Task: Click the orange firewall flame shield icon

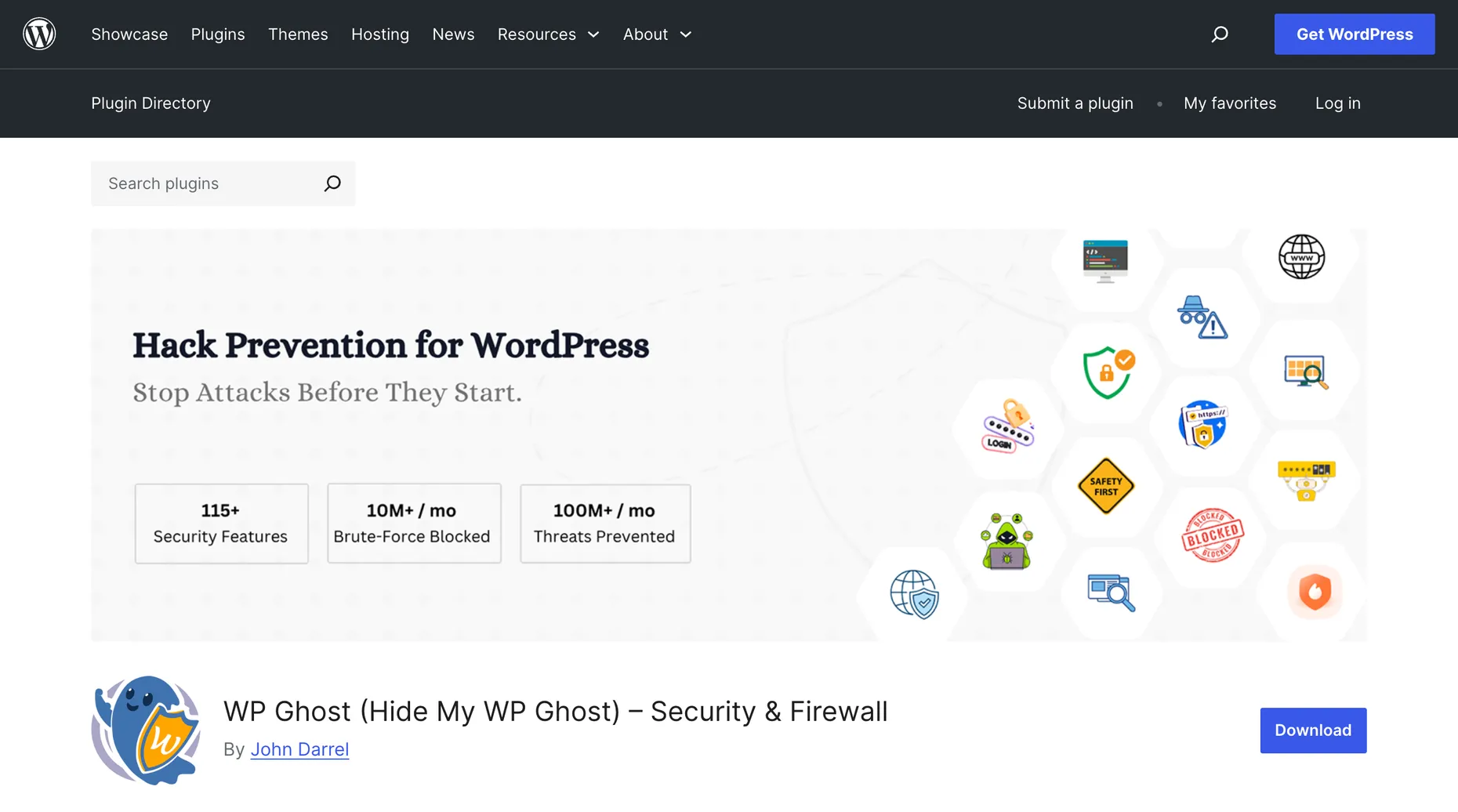Action: (x=1315, y=592)
